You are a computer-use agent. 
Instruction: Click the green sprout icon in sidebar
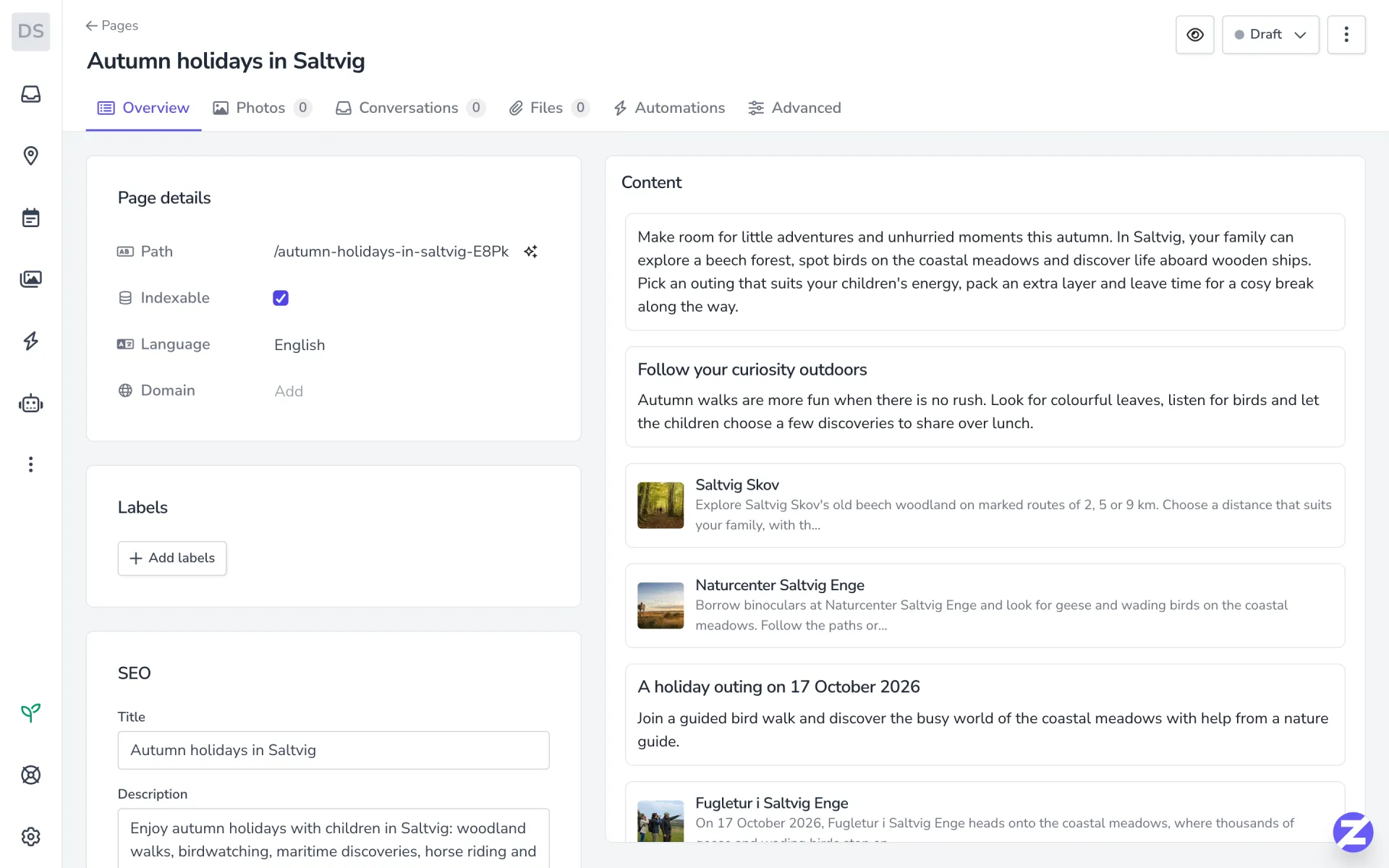30,713
